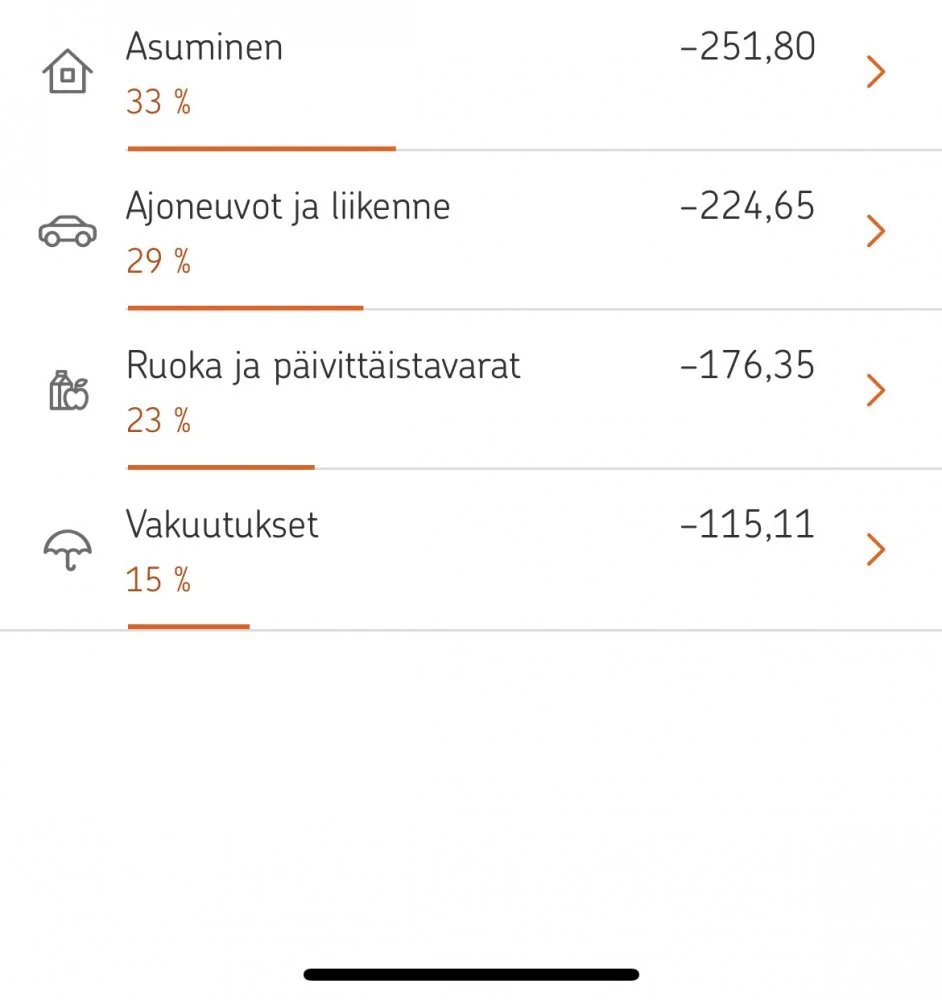Click the −176,35 food amount
This screenshot has width=942, height=1000.
click(x=747, y=366)
